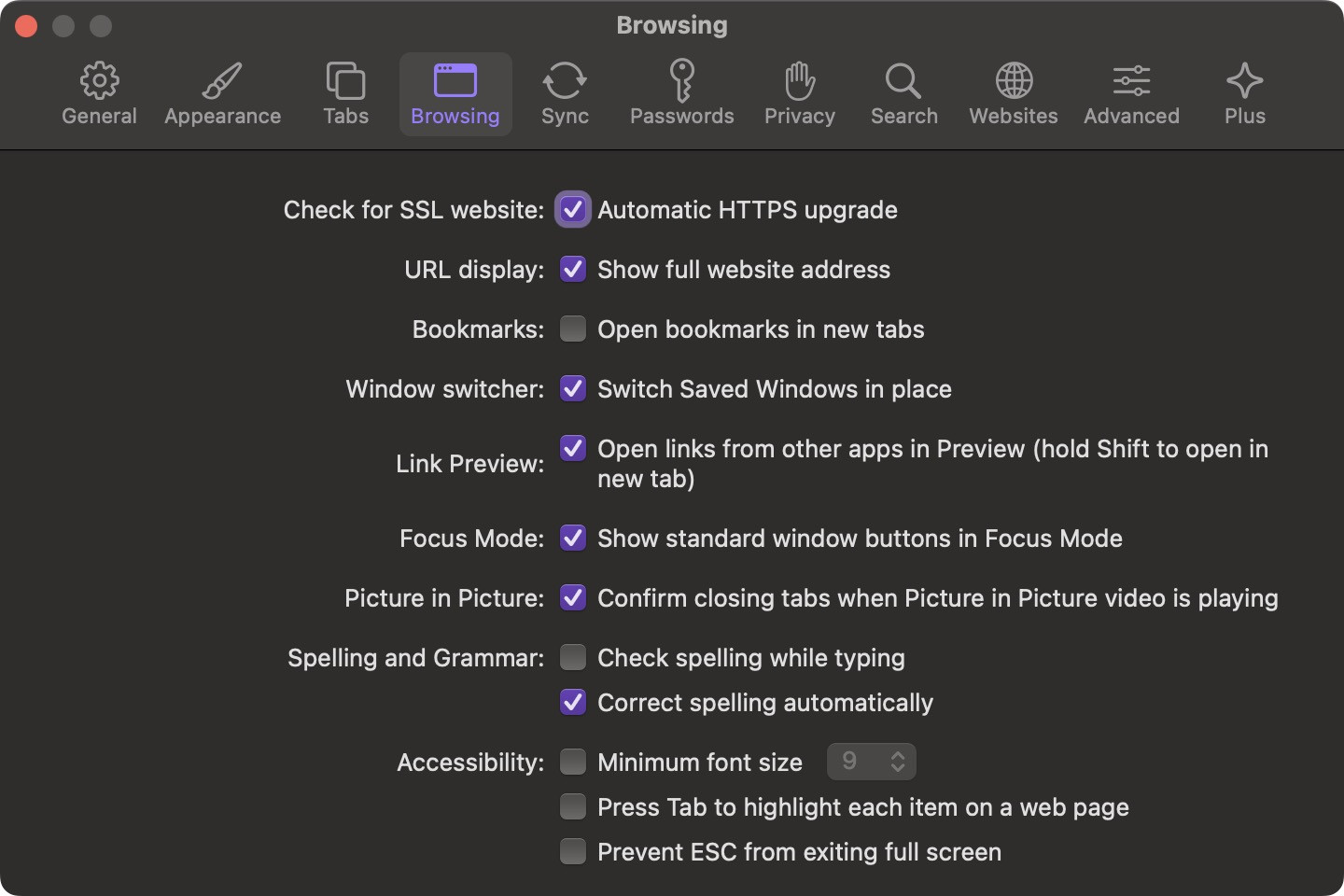Tick the Minimum font size checkbox
This screenshot has width=1344, height=896.
pyautogui.click(x=573, y=763)
